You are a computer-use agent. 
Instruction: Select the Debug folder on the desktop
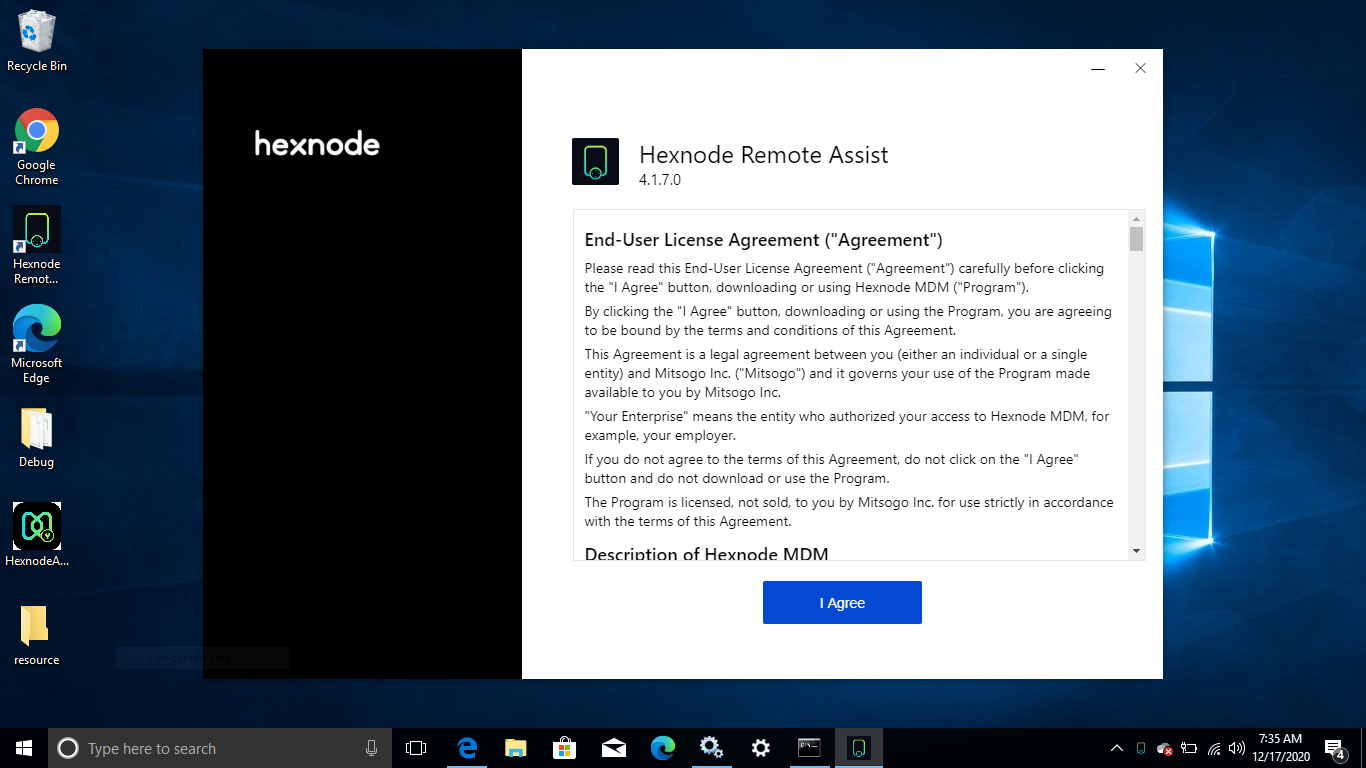(x=37, y=437)
